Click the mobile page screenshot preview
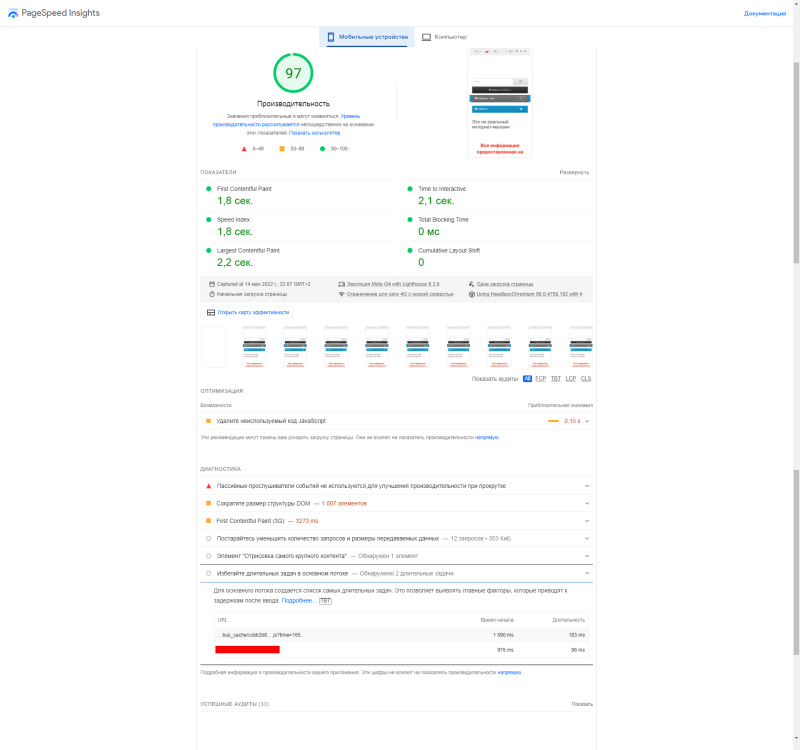Image resolution: width=800 pixels, height=750 pixels. tap(500, 102)
